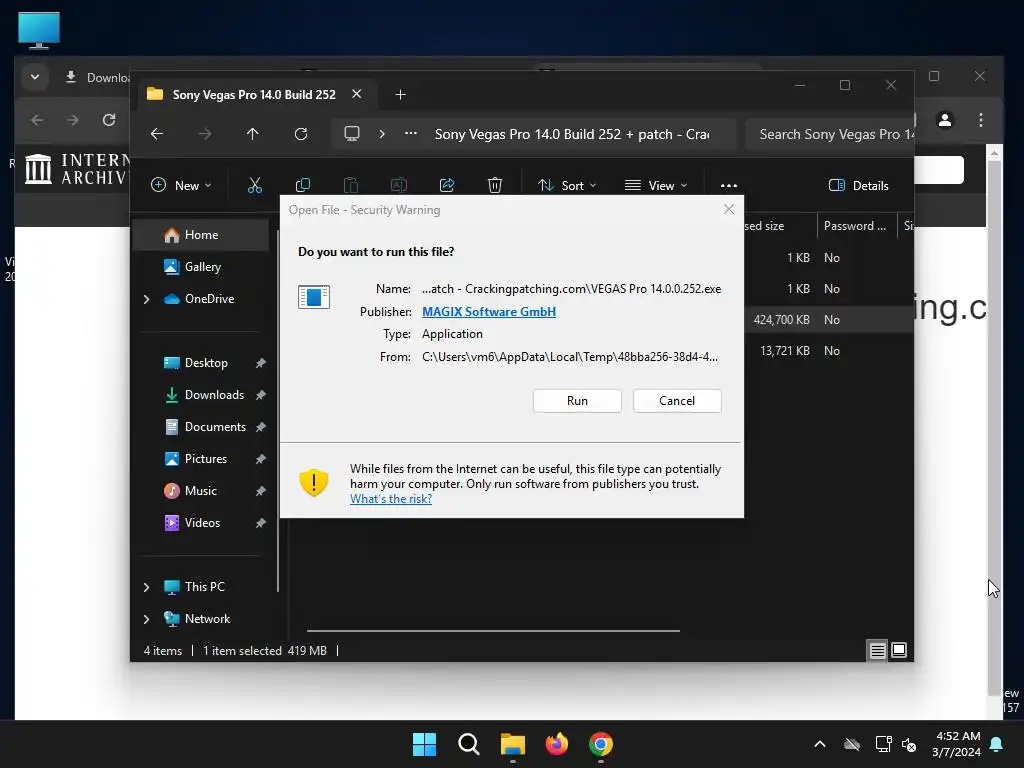Open the Sort dropdown menu
The height and width of the screenshot is (768, 1024).
pyautogui.click(x=566, y=185)
